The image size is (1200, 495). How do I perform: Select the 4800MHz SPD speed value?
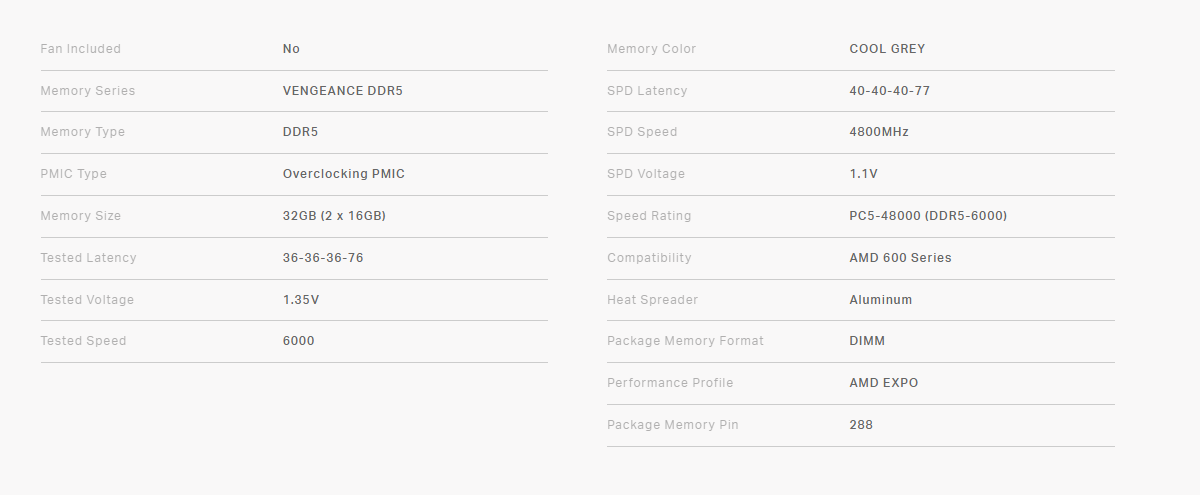(x=879, y=132)
